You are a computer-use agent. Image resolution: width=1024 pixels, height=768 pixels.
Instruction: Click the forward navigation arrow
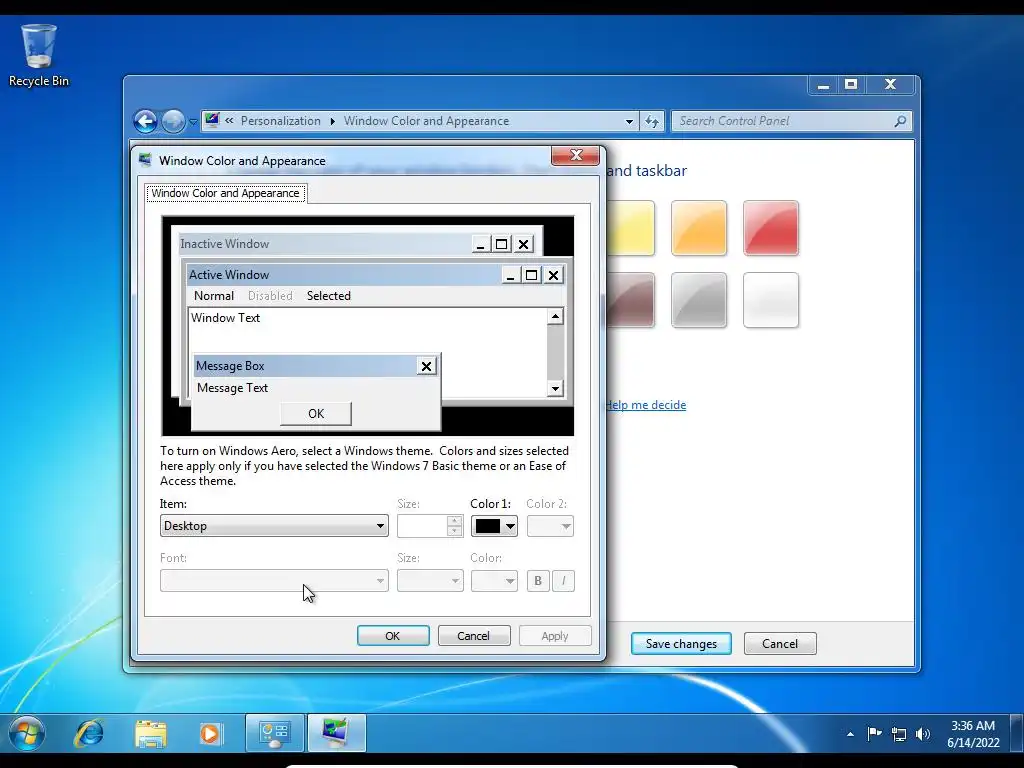[x=173, y=121]
